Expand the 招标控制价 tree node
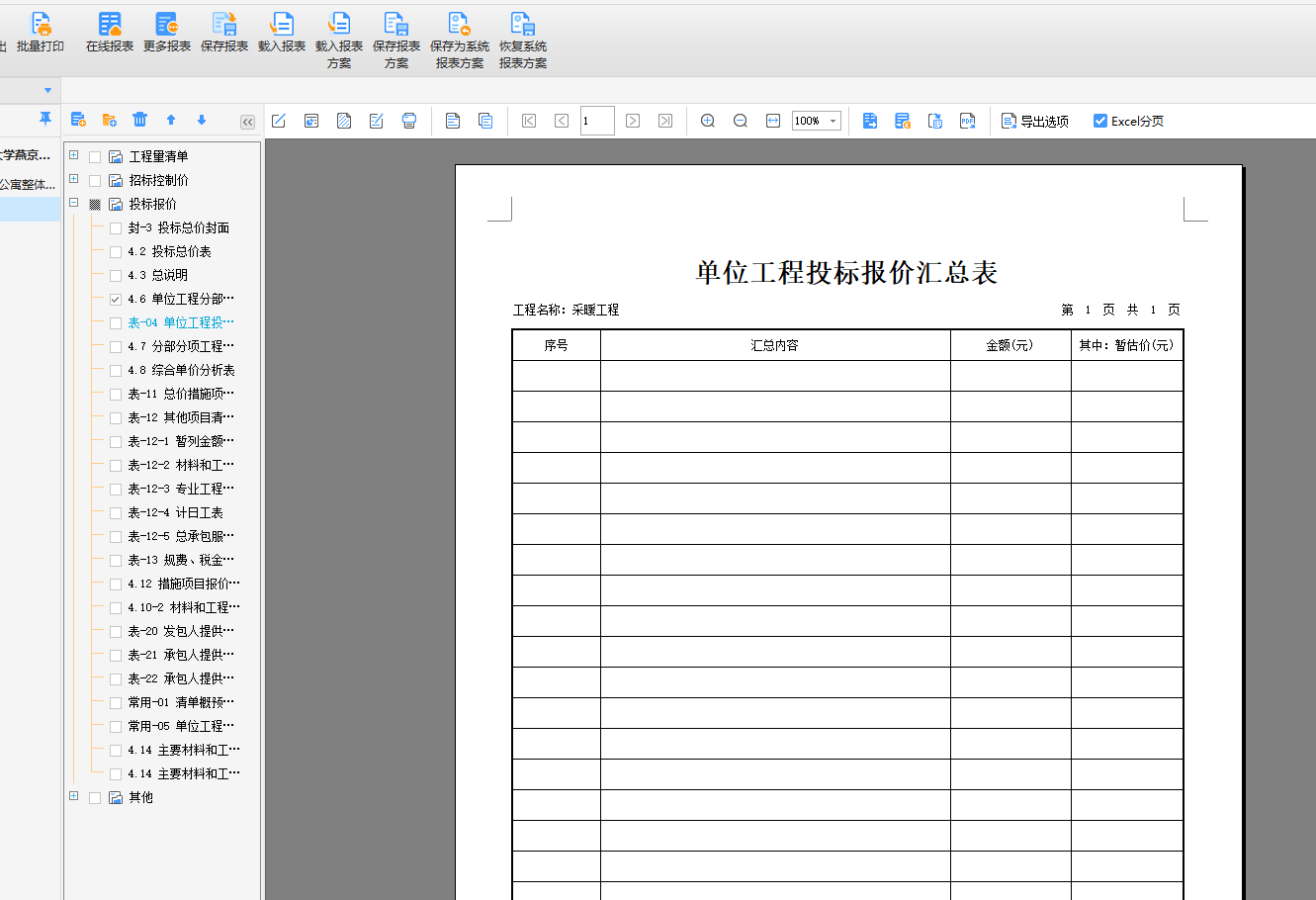 pyautogui.click(x=73, y=179)
